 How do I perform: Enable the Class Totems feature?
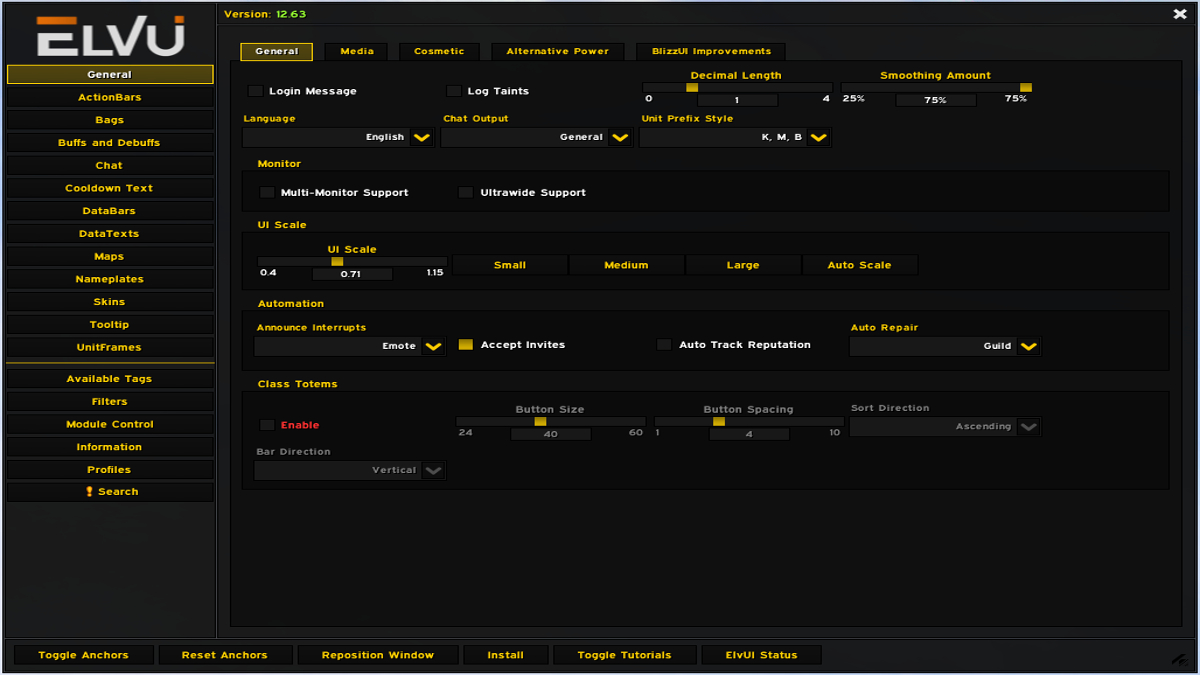click(267, 425)
